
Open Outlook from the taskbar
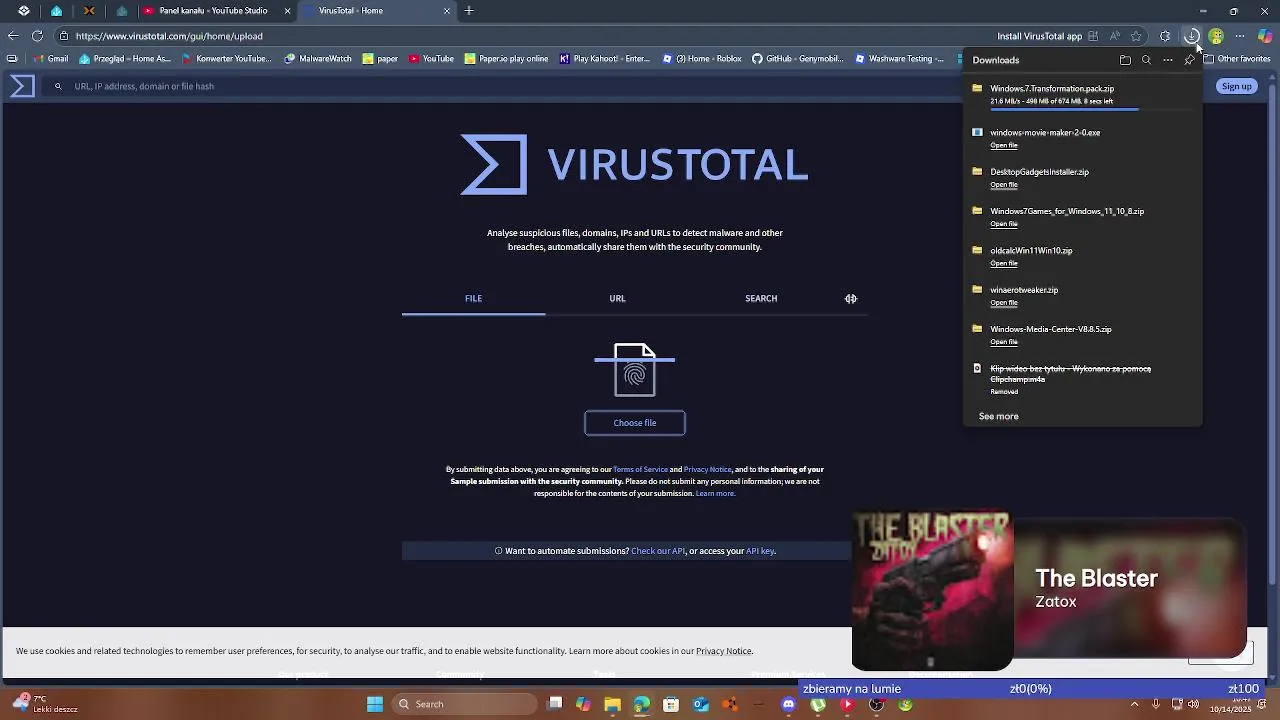coord(701,704)
